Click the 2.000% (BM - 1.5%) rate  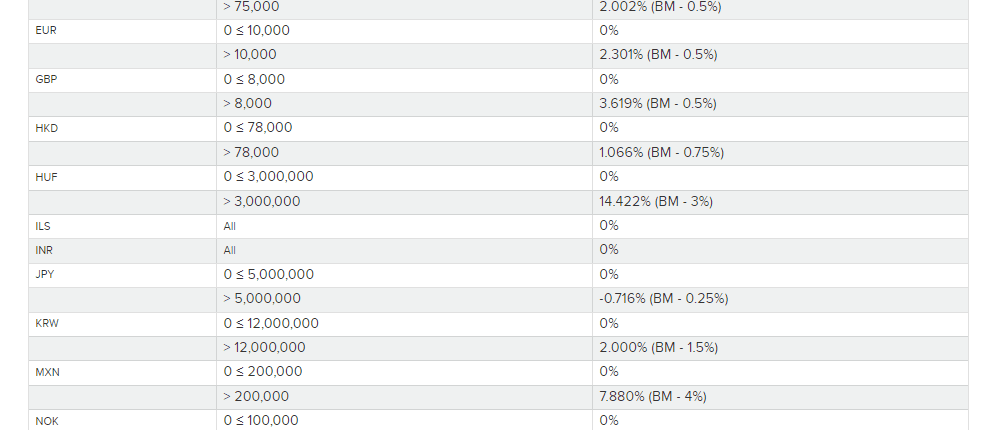click(x=658, y=348)
